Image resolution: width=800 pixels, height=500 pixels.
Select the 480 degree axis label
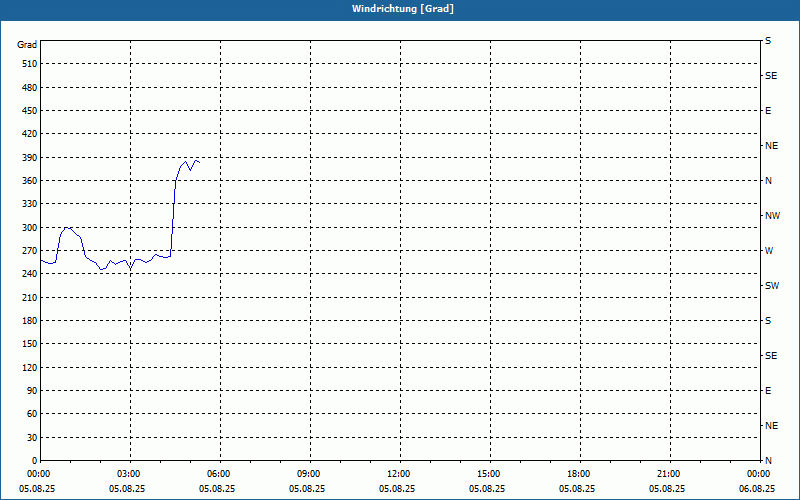[30, 87]
